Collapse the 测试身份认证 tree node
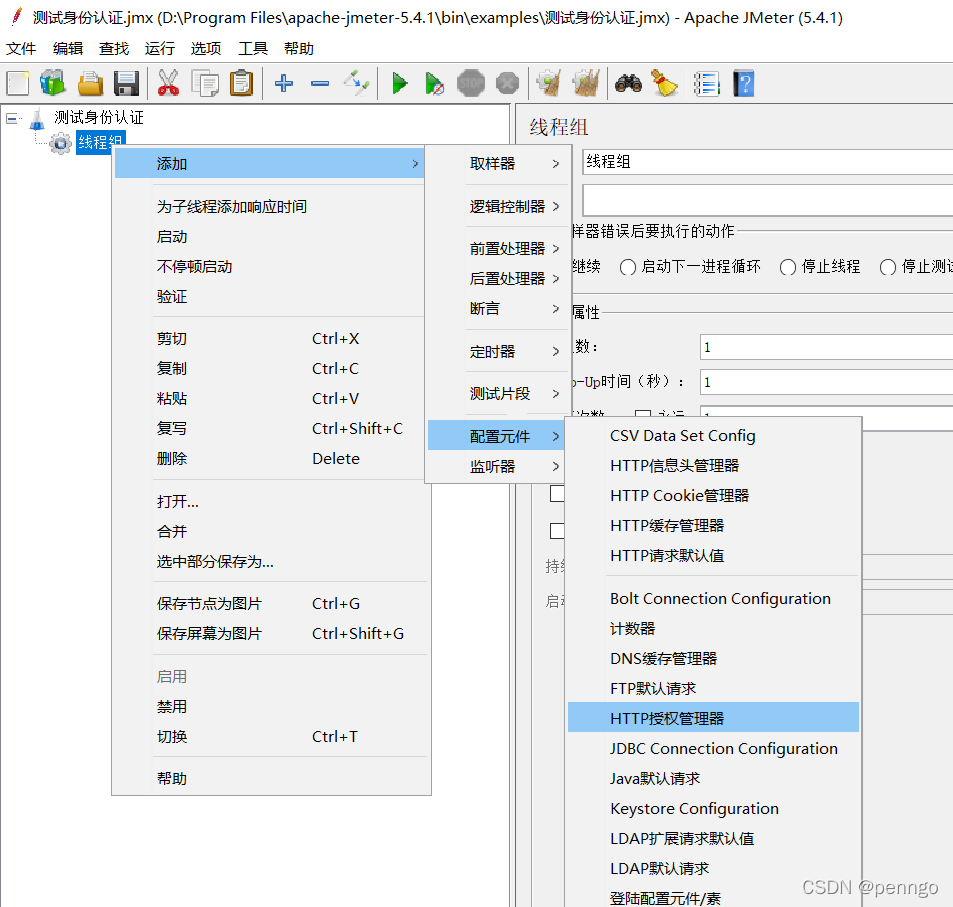This screenshot has width=953, height=907. point(12,119)
